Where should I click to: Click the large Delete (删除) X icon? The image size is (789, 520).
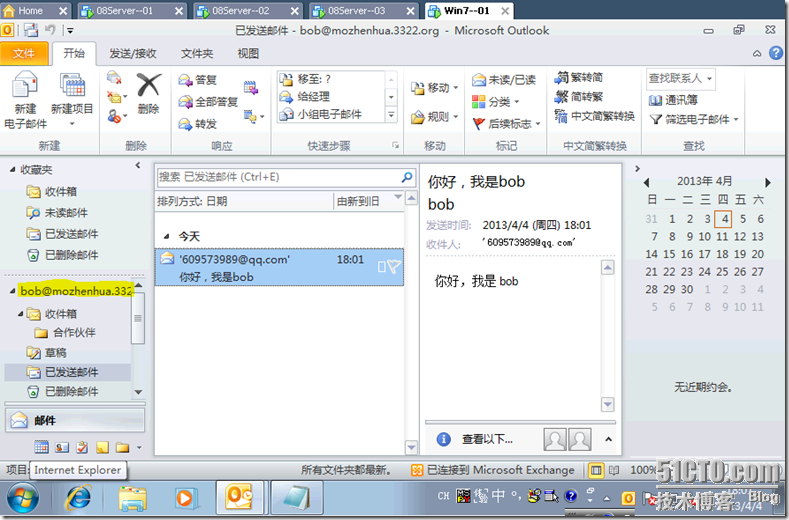coord(149,84)
